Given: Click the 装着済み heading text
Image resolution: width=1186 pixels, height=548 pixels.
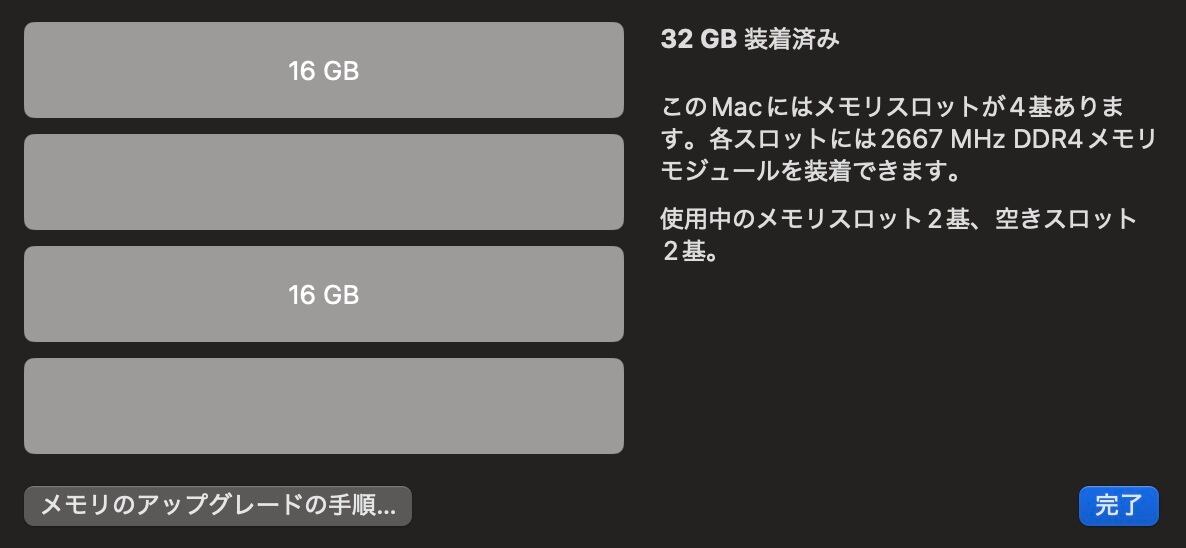Looking at the screenshot, I should (x=792, y=40).
